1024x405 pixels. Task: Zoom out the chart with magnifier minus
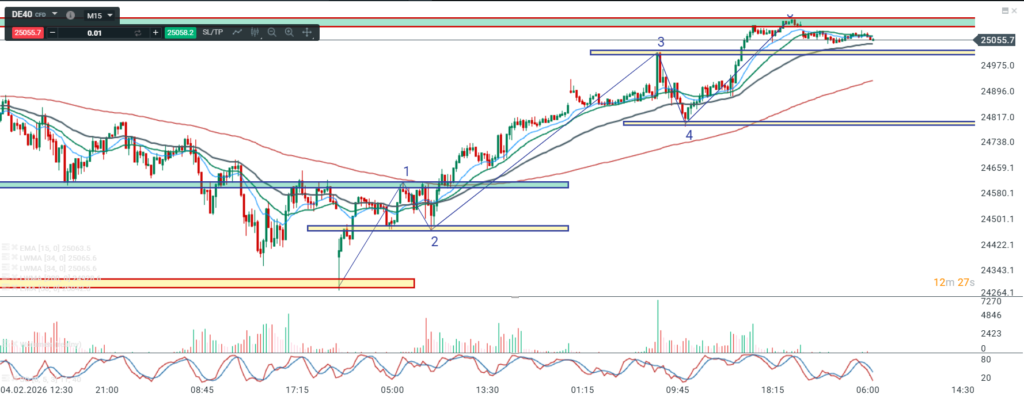point(272,33)
